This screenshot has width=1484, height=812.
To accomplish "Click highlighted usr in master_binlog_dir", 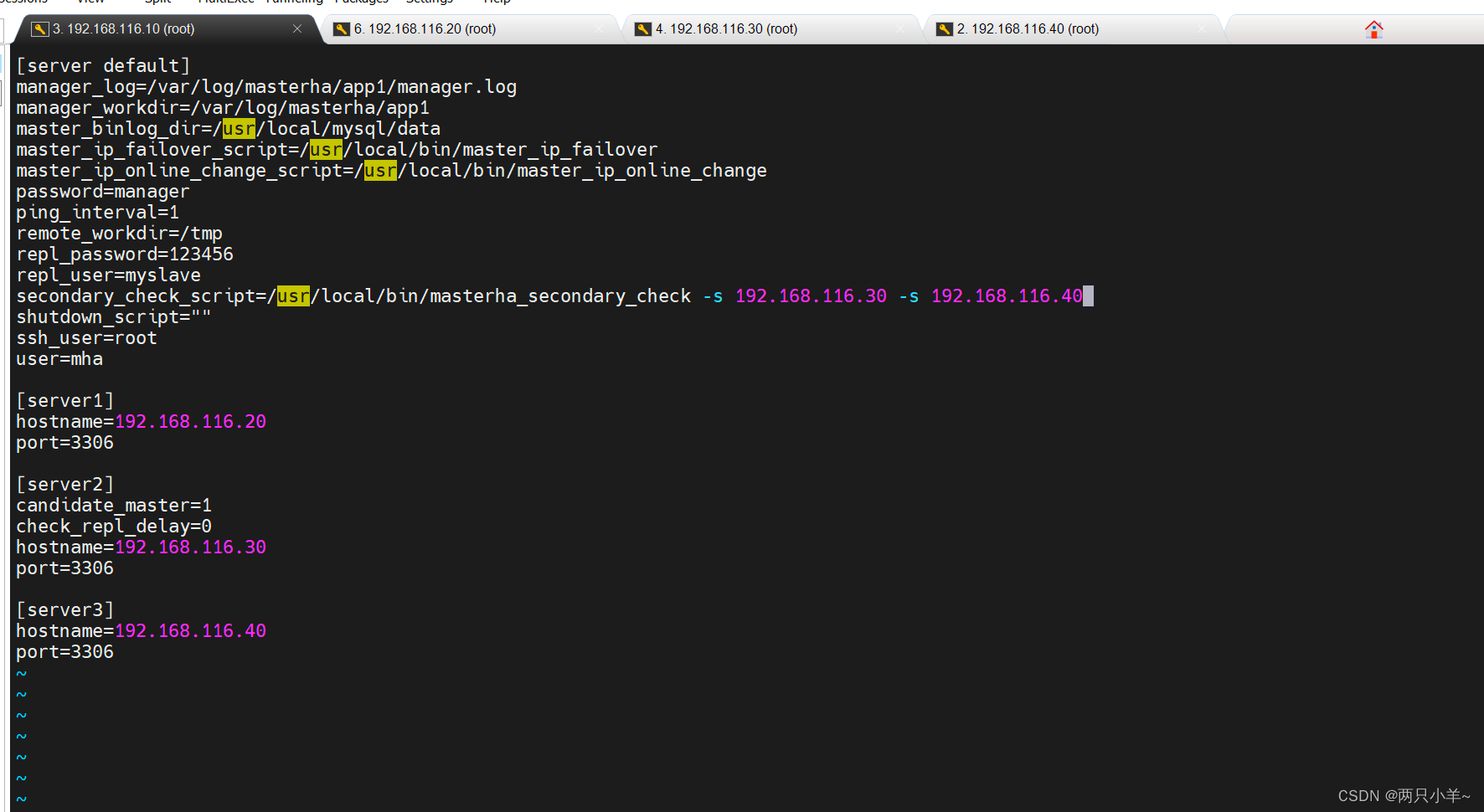I will (239, 128).
